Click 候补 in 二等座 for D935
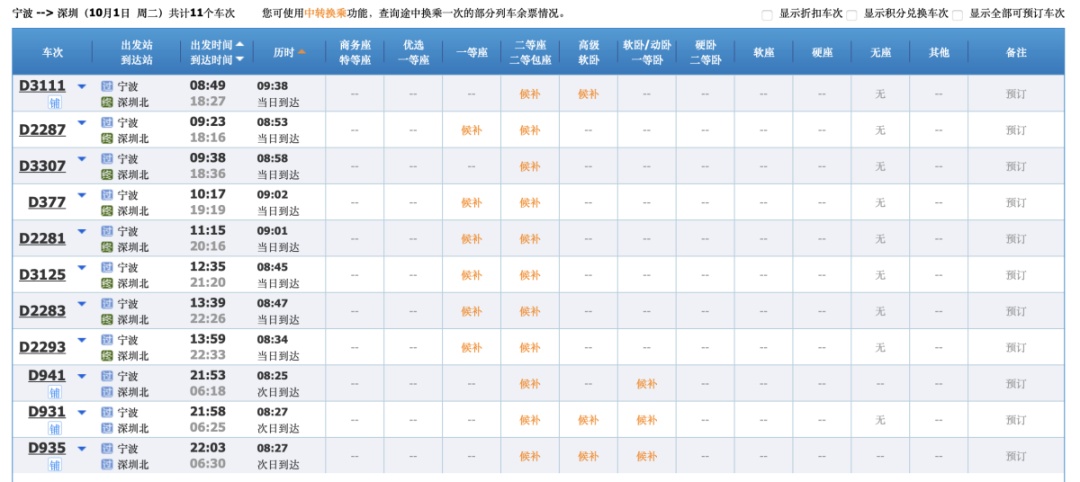This screenshot has height=482, width=1080. pyautogui.click(x=530, y=456)
